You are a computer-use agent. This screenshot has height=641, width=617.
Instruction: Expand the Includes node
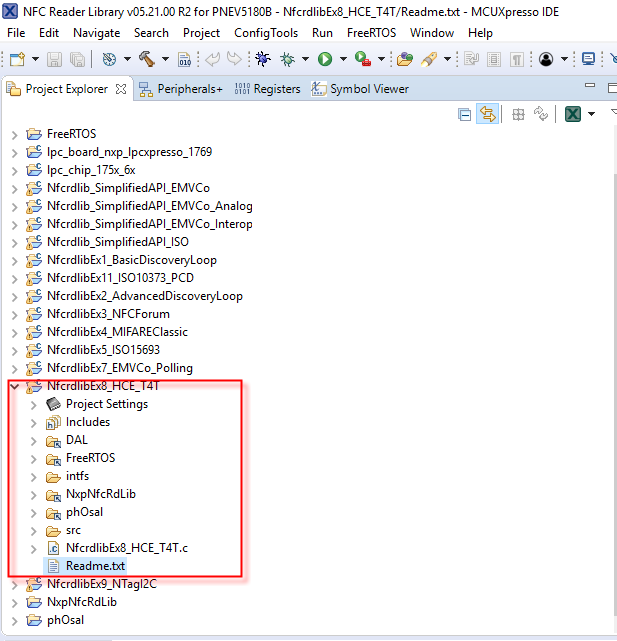click(x=34, y=423)
